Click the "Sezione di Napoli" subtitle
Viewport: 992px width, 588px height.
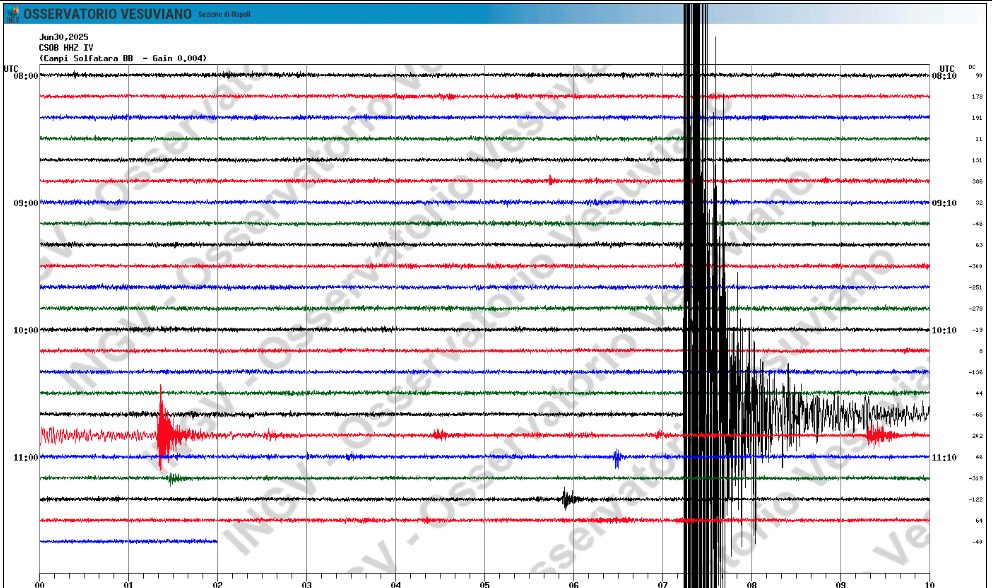click(225, 15)
